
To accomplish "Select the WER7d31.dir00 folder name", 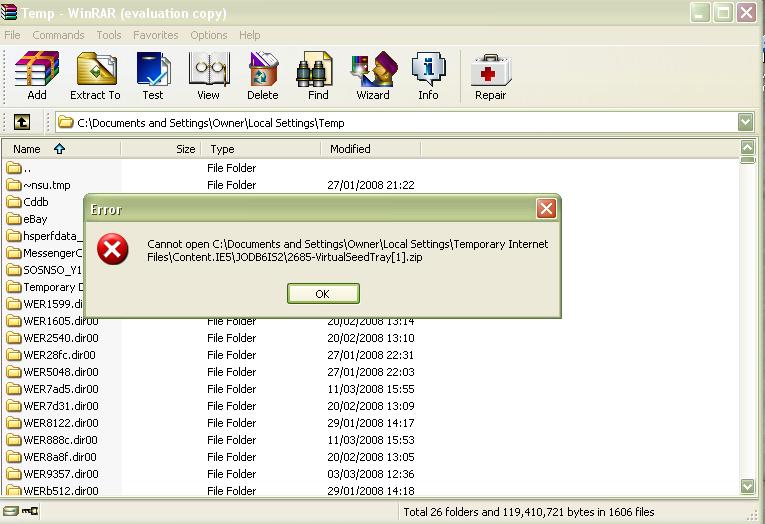I will pyautogui.click(x=61, y=406).
